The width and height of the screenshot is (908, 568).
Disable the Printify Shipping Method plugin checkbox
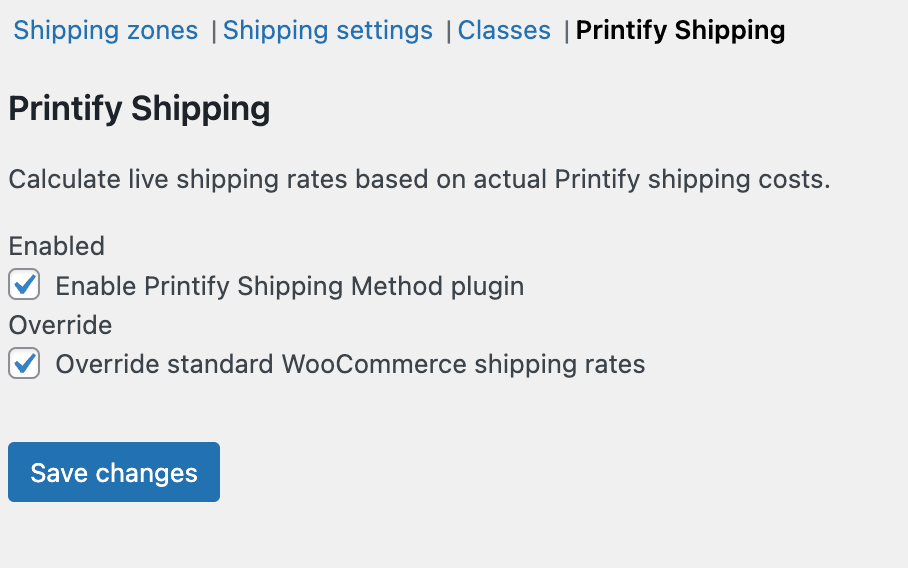(24, 285)
